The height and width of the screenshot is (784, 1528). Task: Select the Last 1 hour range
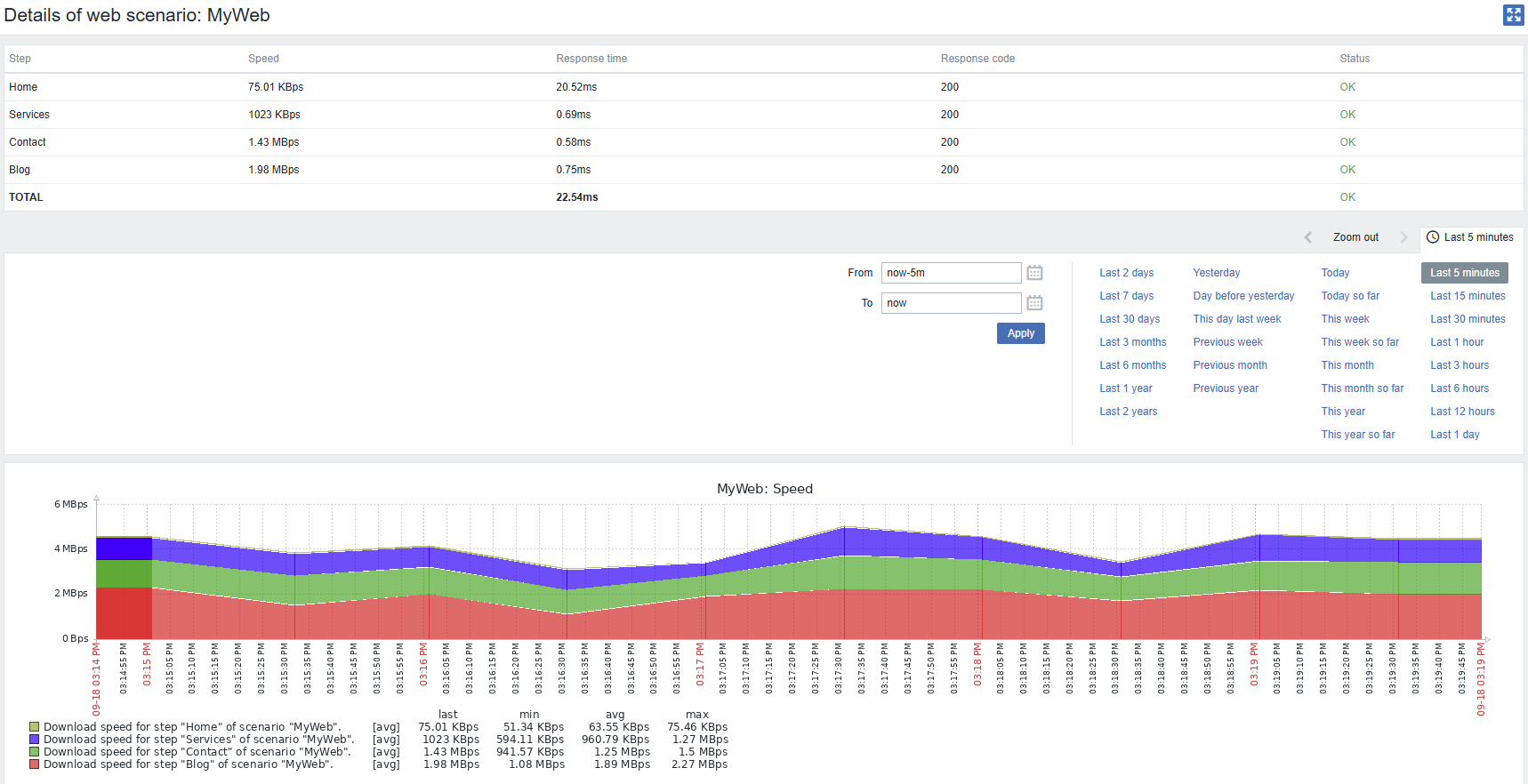tap(1456, 342)
